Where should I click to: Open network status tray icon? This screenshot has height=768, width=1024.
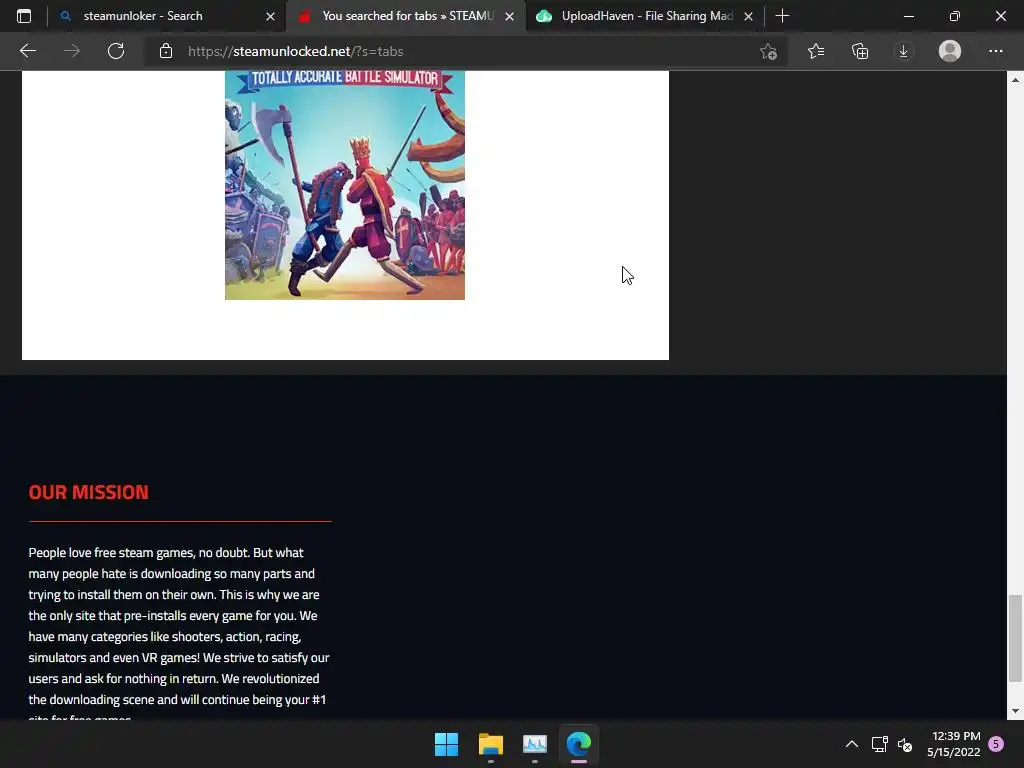[880, 744]
